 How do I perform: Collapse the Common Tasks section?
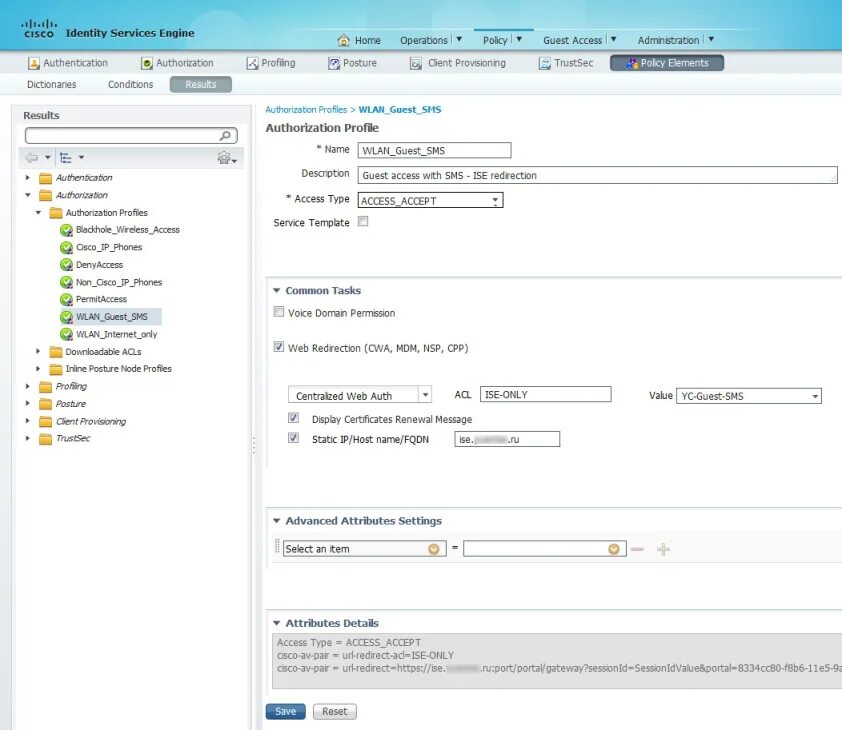tap(277, 291)
